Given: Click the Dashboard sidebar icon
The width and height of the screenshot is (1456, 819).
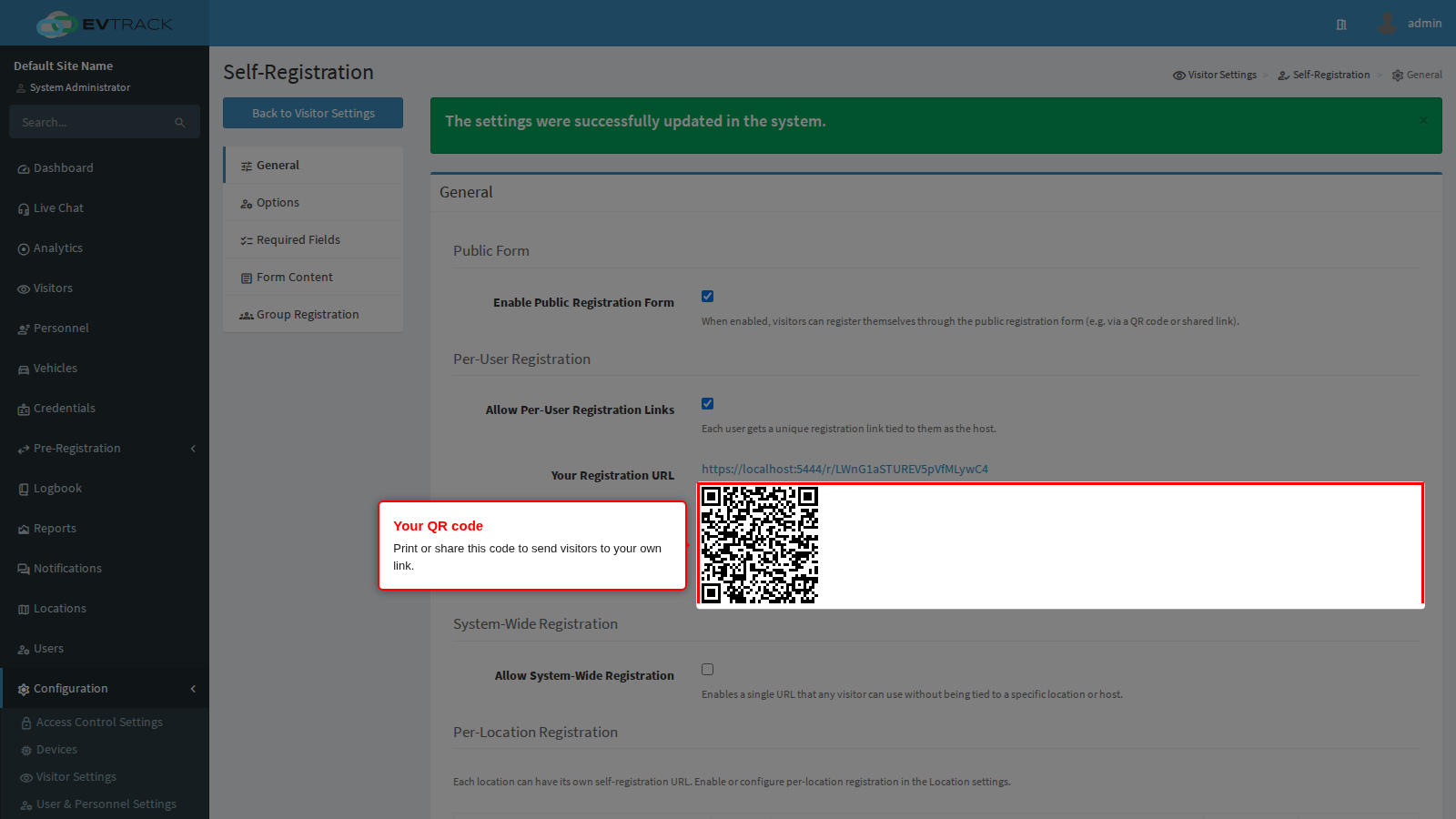Looking at the screenshot, I should pyautogui.click(x=24, y=169).
